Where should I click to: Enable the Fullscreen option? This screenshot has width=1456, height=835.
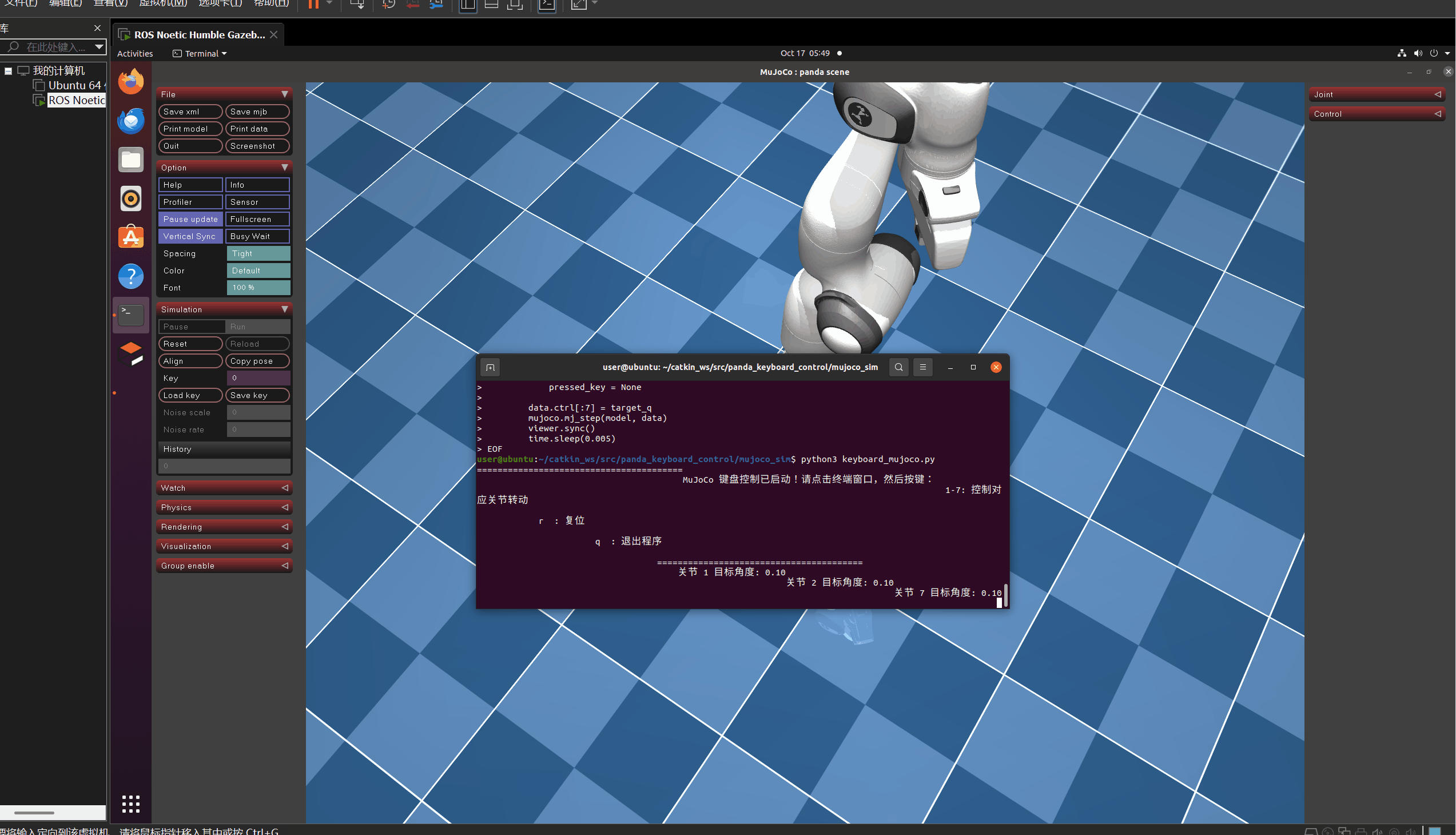(257, 219)
